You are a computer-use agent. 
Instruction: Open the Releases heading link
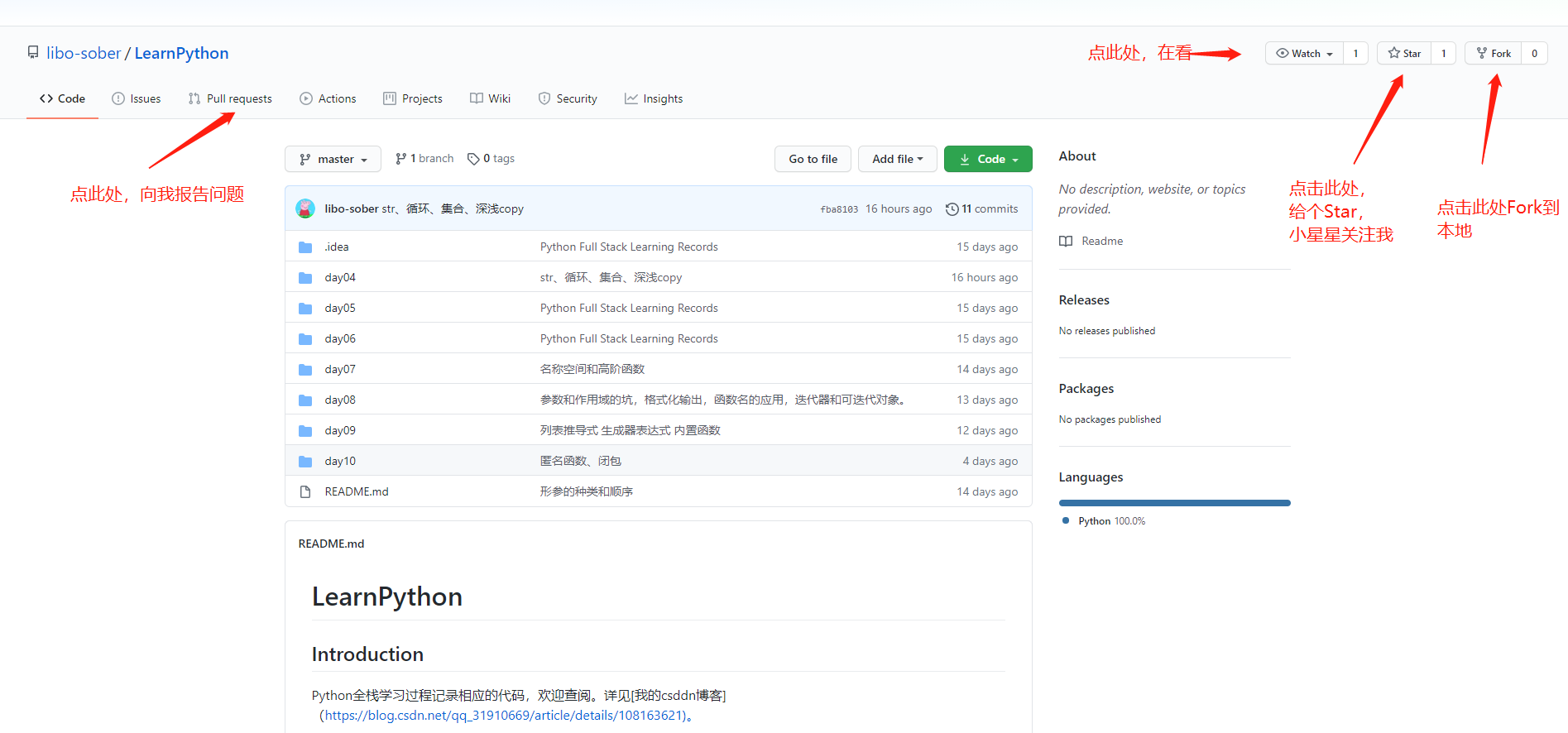[1084, 300]
